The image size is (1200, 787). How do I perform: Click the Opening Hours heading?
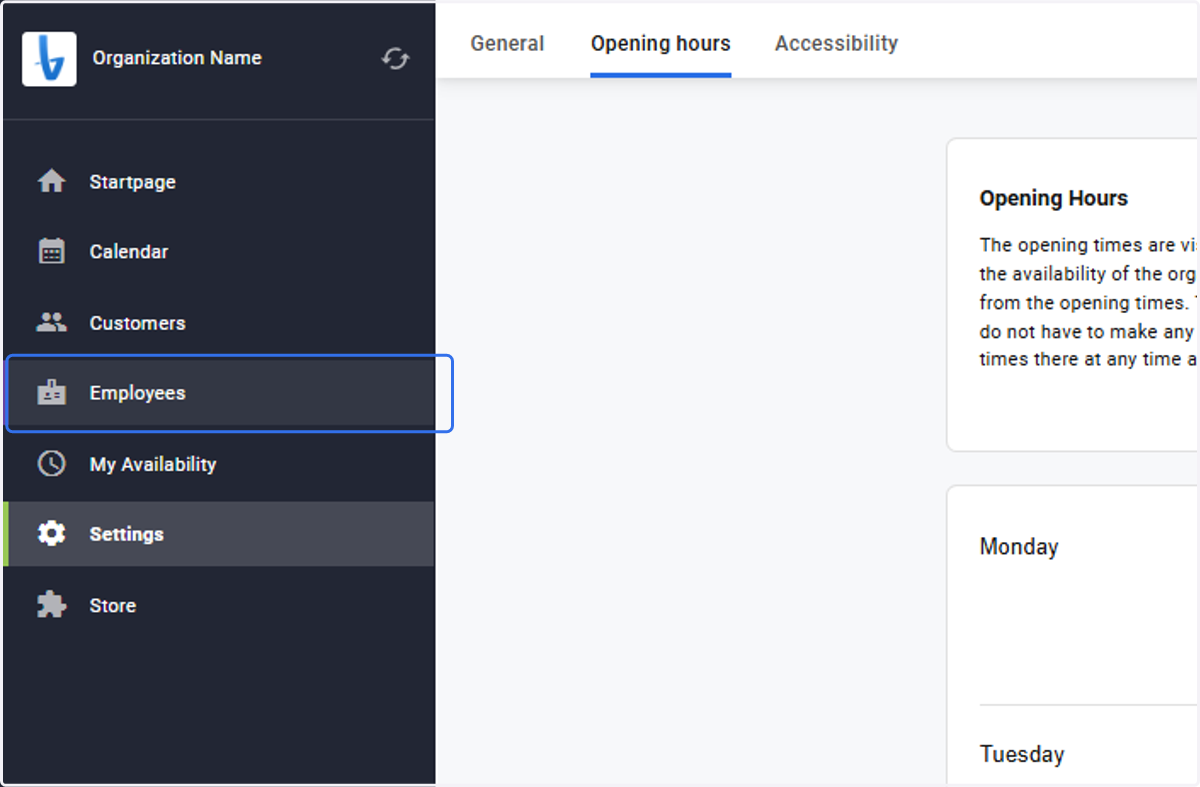coord(1054,198)
